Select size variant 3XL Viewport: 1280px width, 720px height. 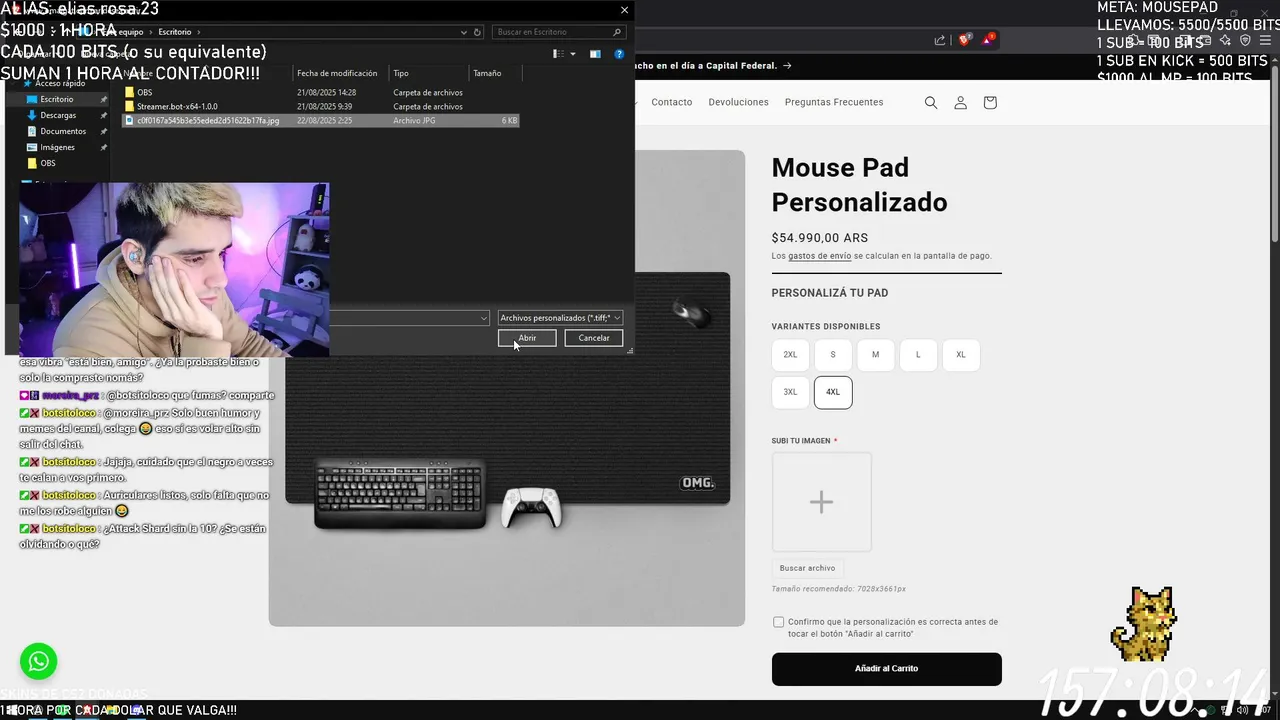coord(790,392)
